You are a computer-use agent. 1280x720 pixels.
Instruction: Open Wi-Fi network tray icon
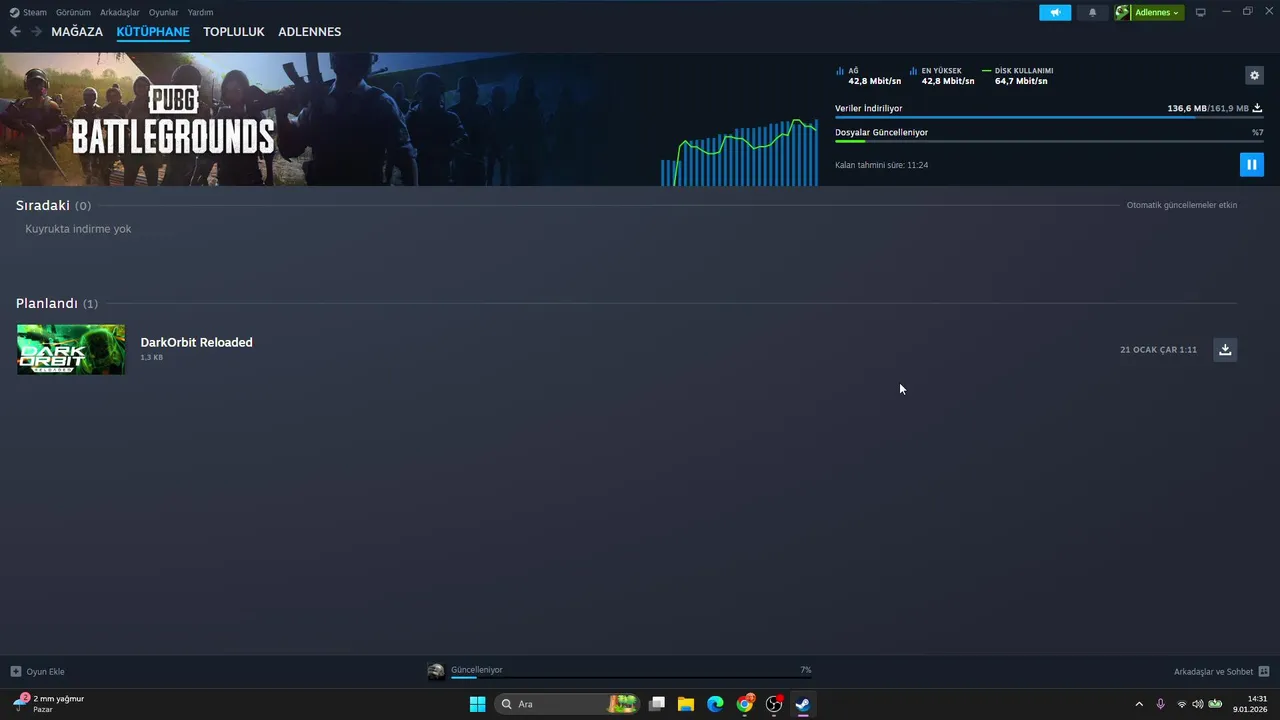[1182, 704]
